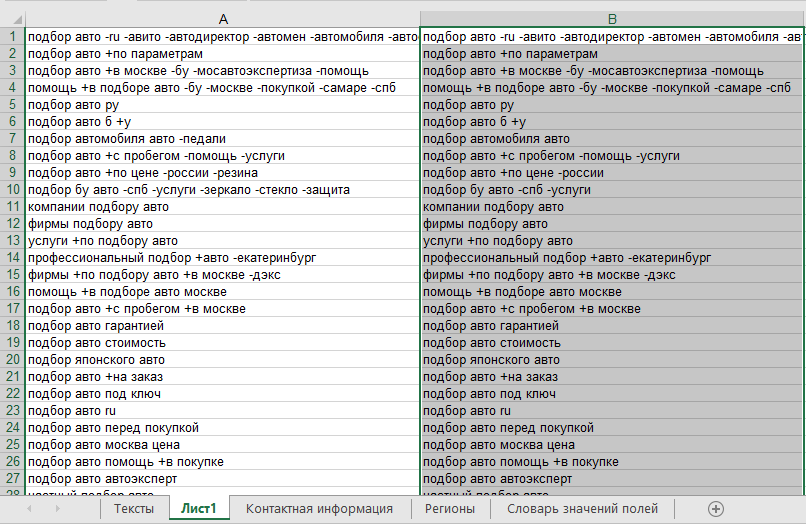Switch to the Тексты sheet tab

133,509
